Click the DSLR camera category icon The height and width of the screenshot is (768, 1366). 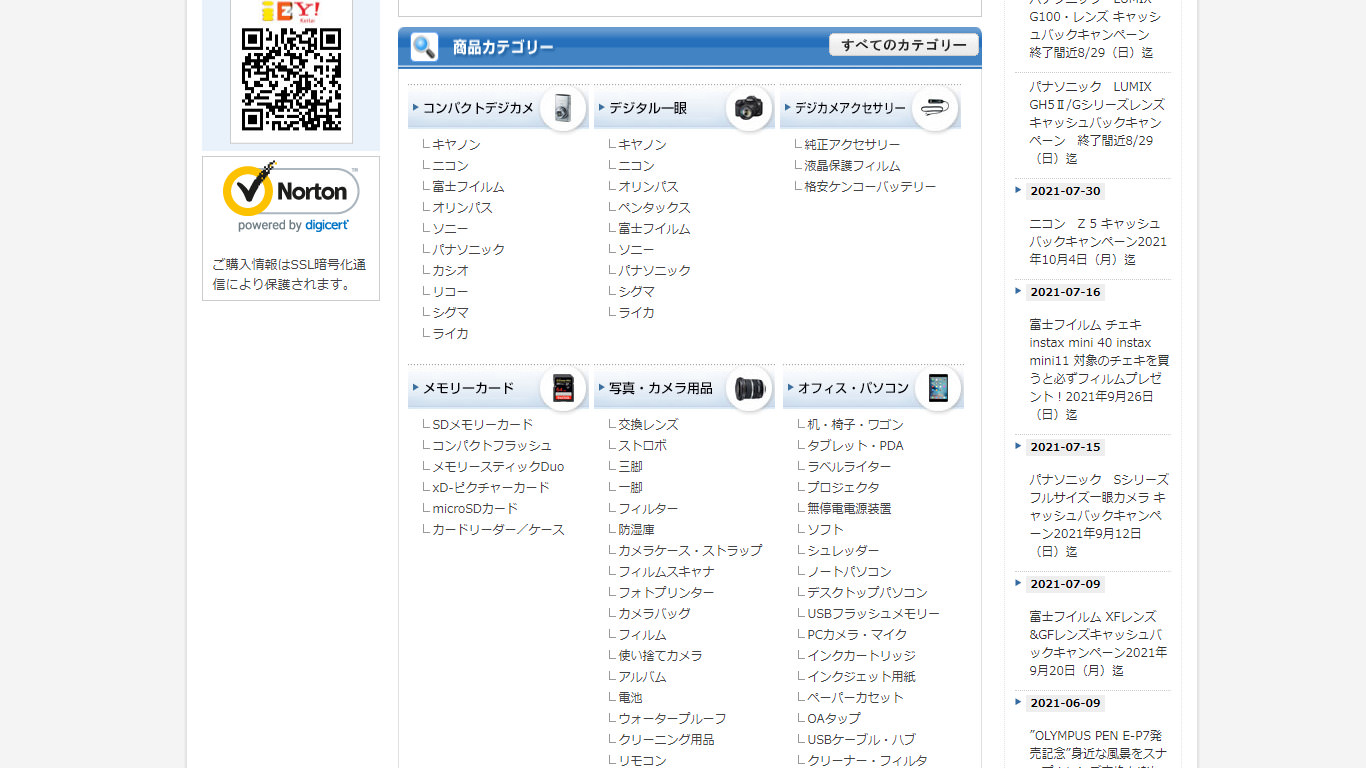(750, 108)
